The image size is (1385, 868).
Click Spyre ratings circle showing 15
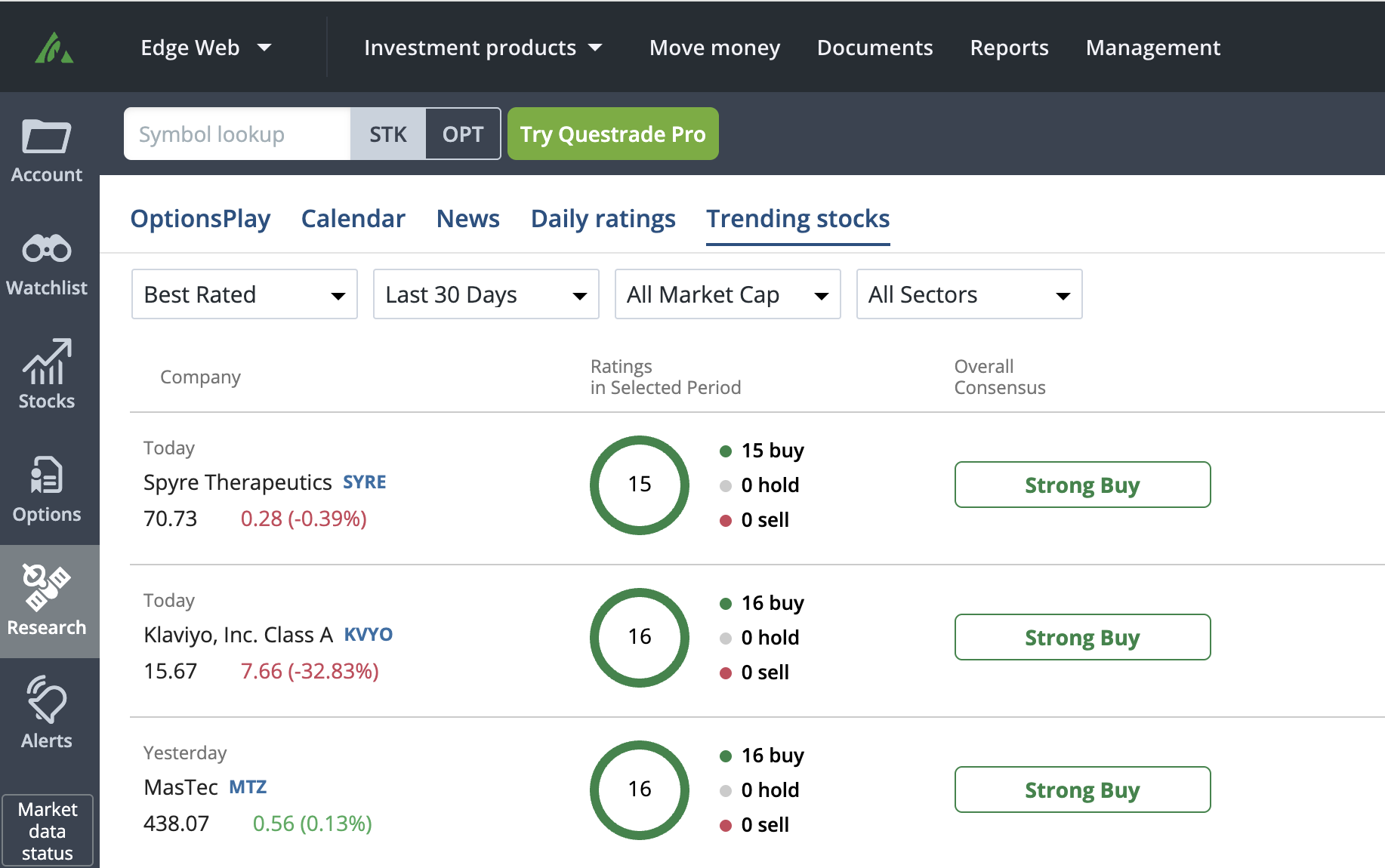(x=640, y=485)
